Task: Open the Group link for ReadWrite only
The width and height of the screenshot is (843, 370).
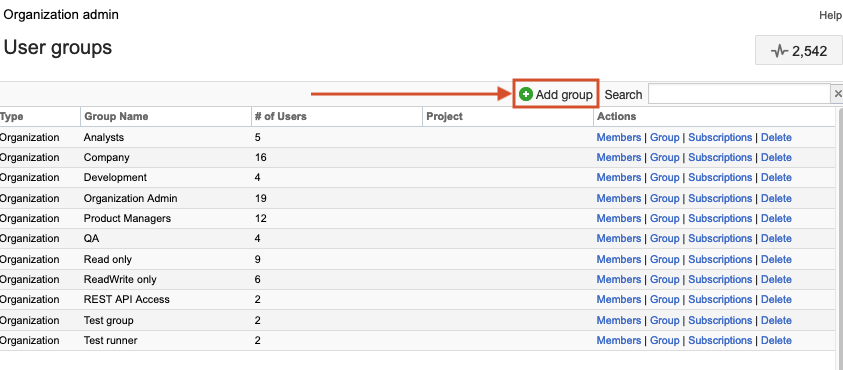Action: click(x=665, y=279)
